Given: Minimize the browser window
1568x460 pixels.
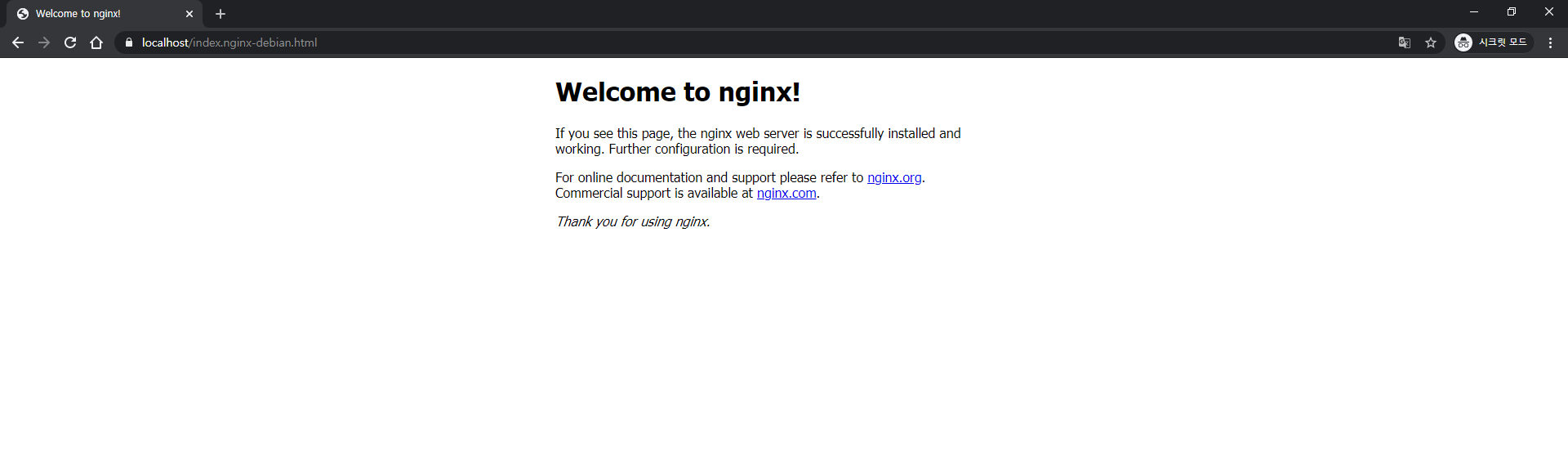Looking at the screenshot, I should tap(1474, 11).
